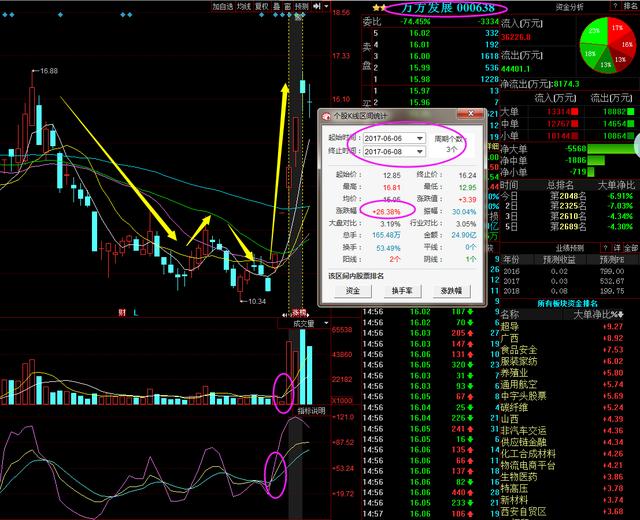Select the 供应链金融 sector row
Image resolution: width=640 pixels, height=520 pixels.
click(562, 442)
